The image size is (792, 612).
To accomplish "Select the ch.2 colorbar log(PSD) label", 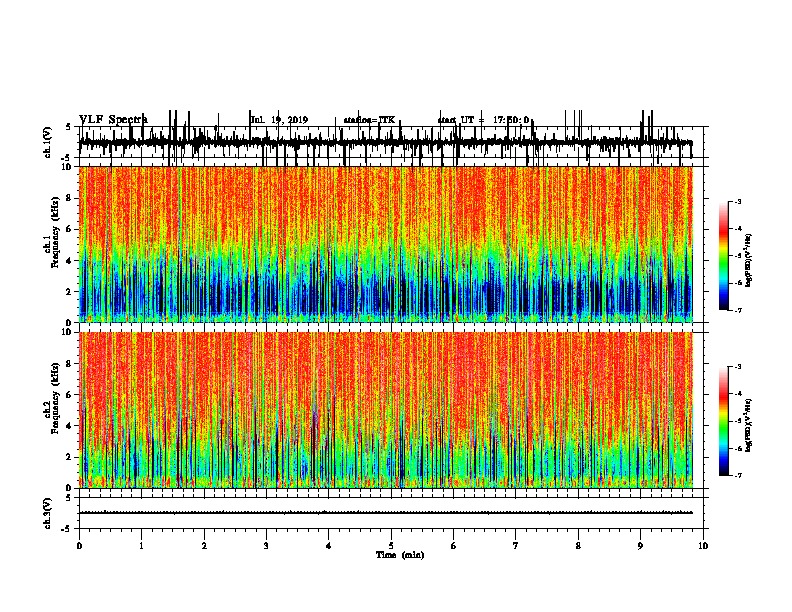I will [x=748, y=426].
